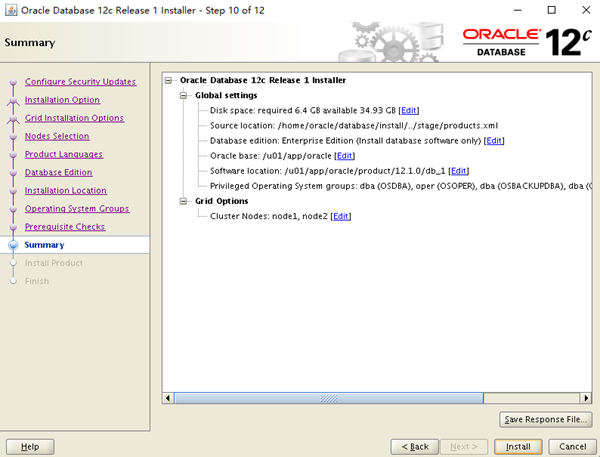600x457 pixels.
Task: Edit the Software location path
Action: point(458,171)
